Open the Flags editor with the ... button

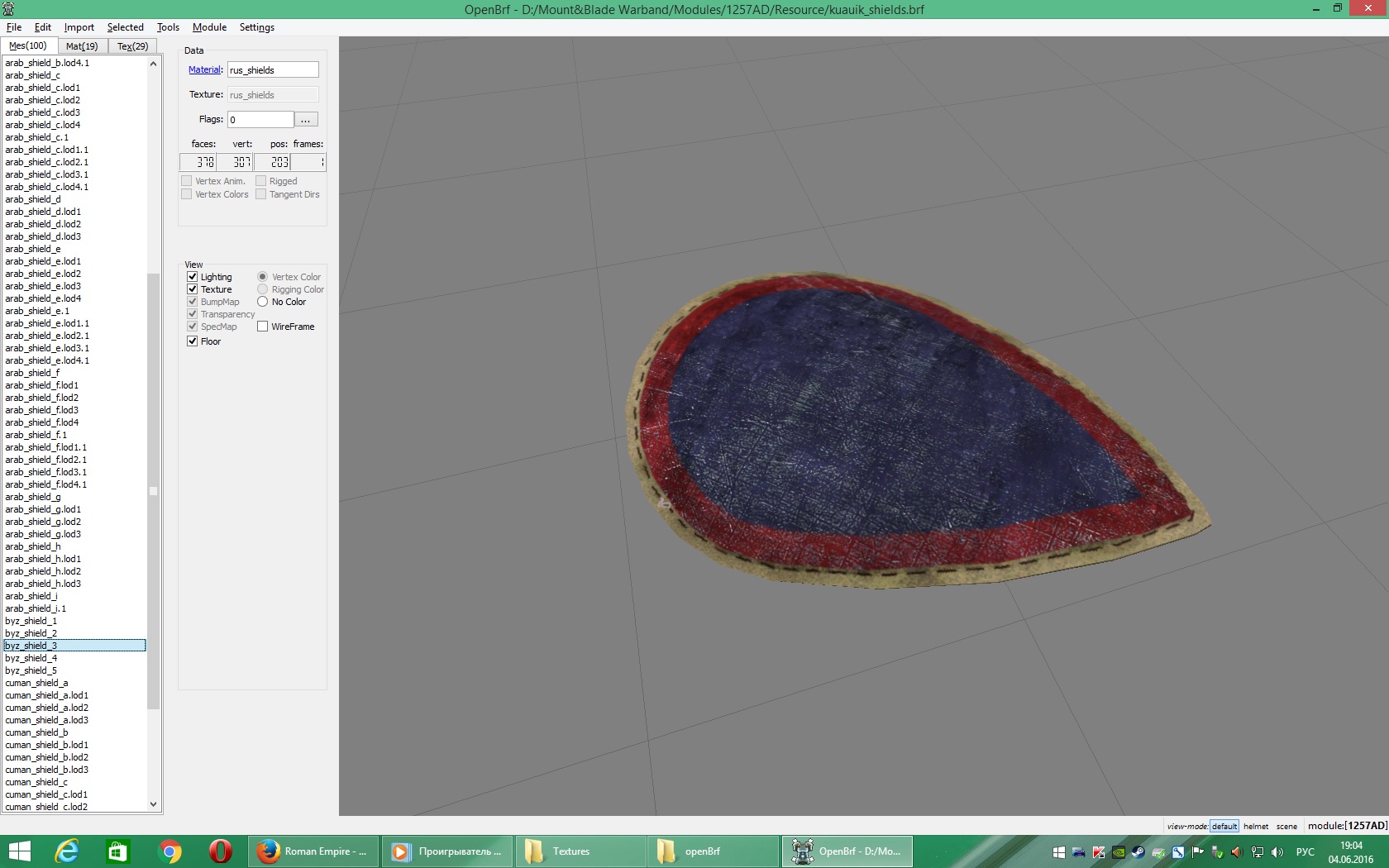tap(306, 120)
